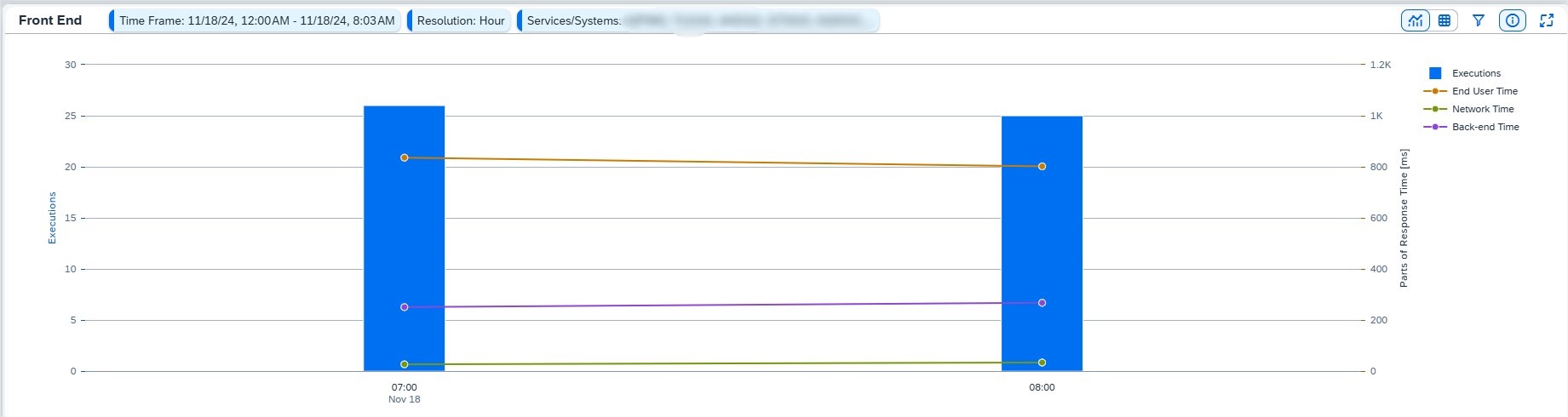Click the Time Frame filter chip
Screen dimensions: 1568x417
256,20
